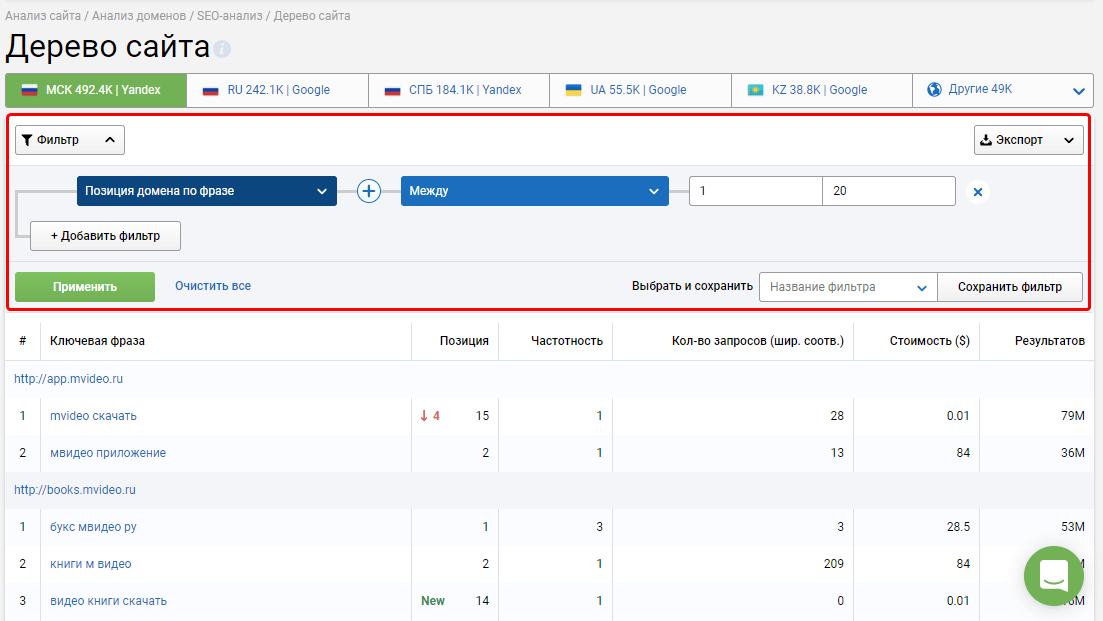Click the red down-arrow 4 position change

pos(430,416)
